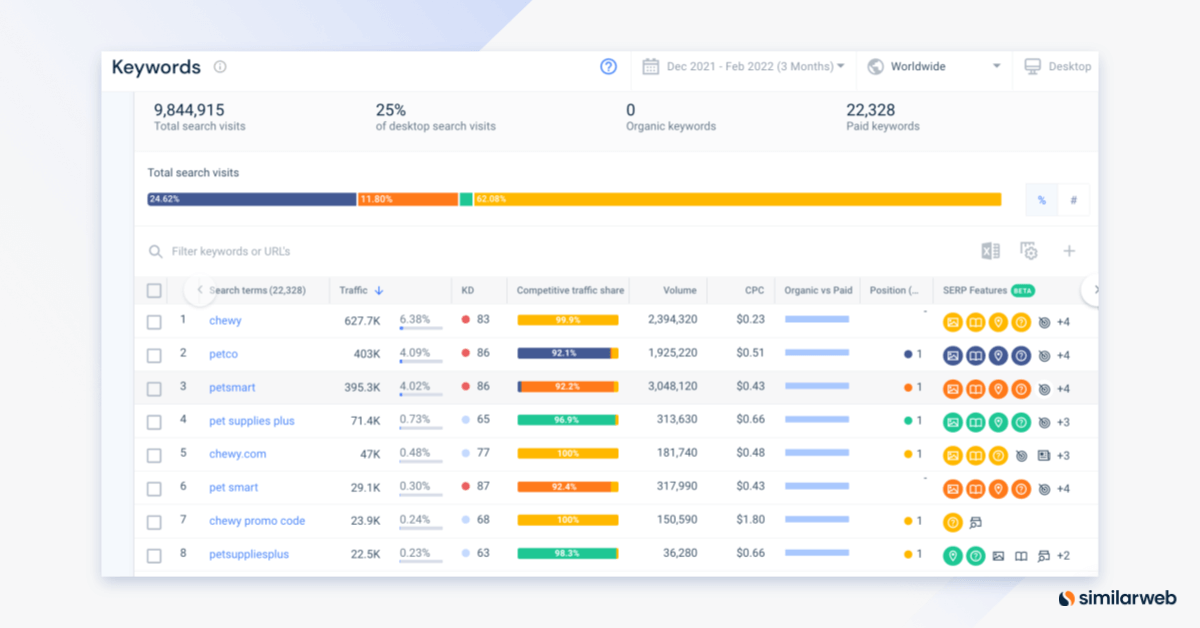
Task: Check the select-all header checkbox
Action: click(x=154, y=291)
